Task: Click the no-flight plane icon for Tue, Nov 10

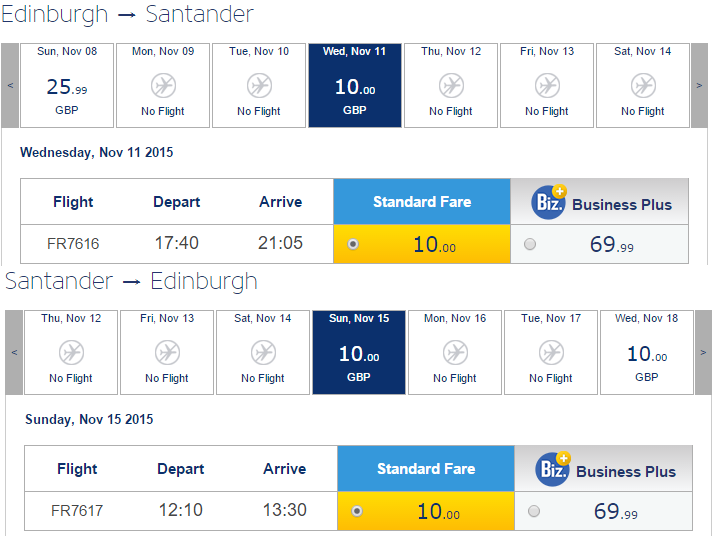Action: pyautogui.click(x=259, y=86)
